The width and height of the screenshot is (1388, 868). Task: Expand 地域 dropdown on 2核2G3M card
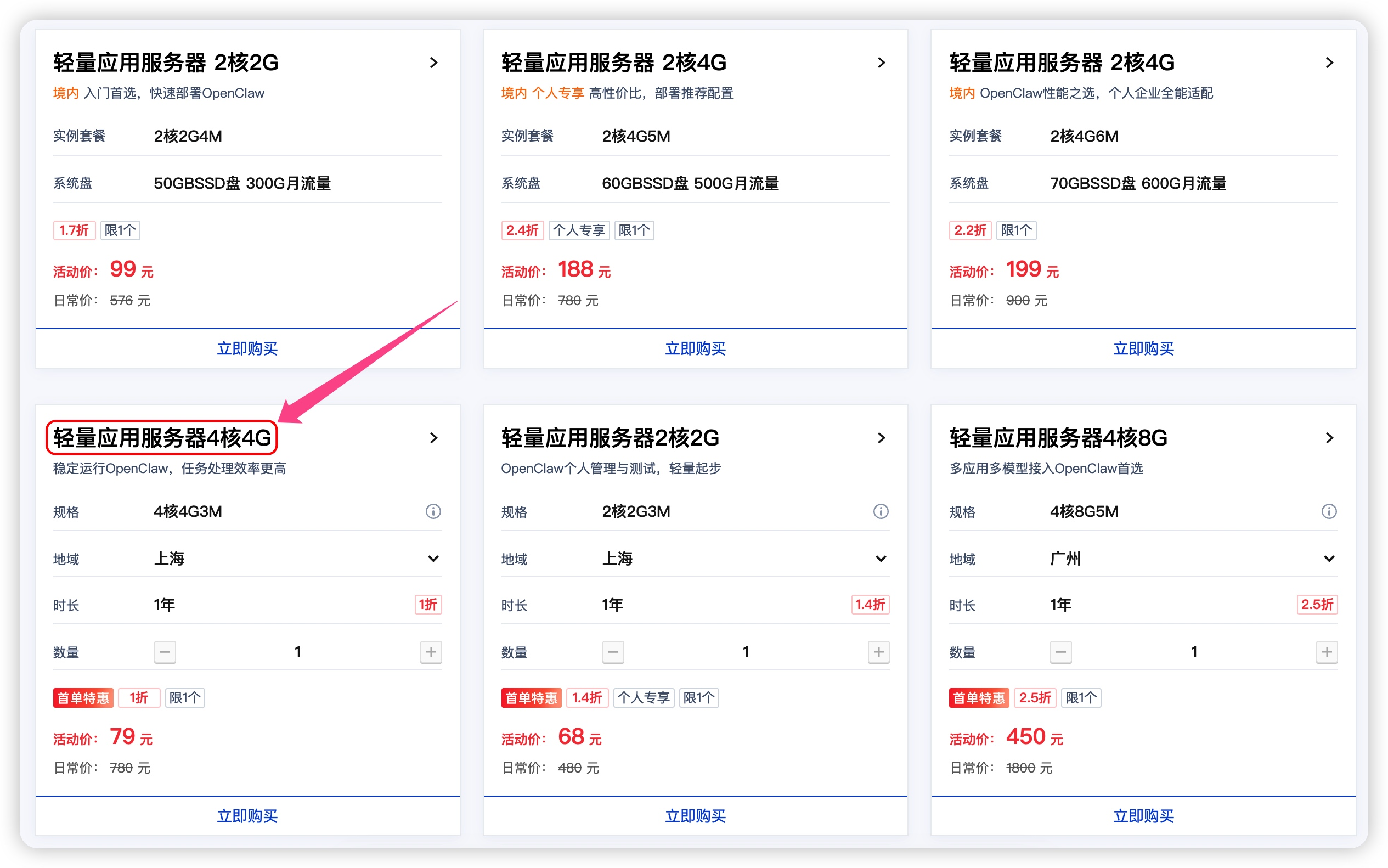tap(881, 559)
